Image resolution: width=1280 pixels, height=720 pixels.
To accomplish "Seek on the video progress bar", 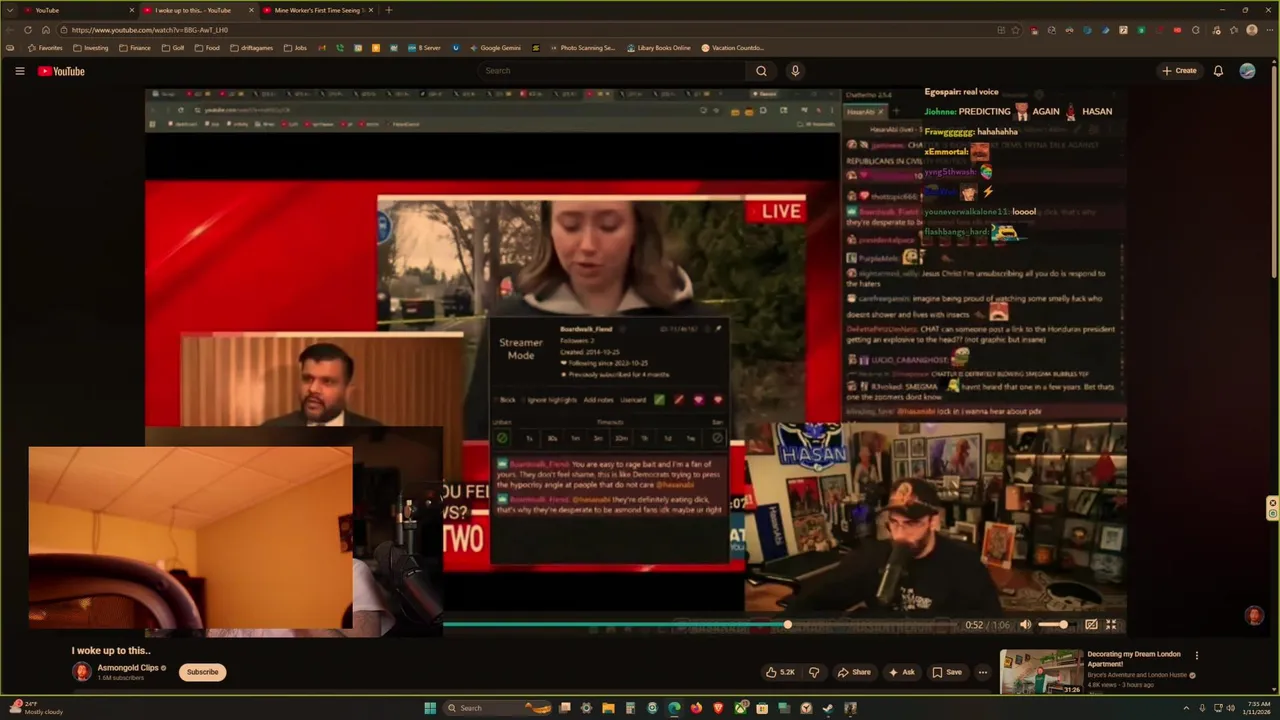I will (698, 625).
